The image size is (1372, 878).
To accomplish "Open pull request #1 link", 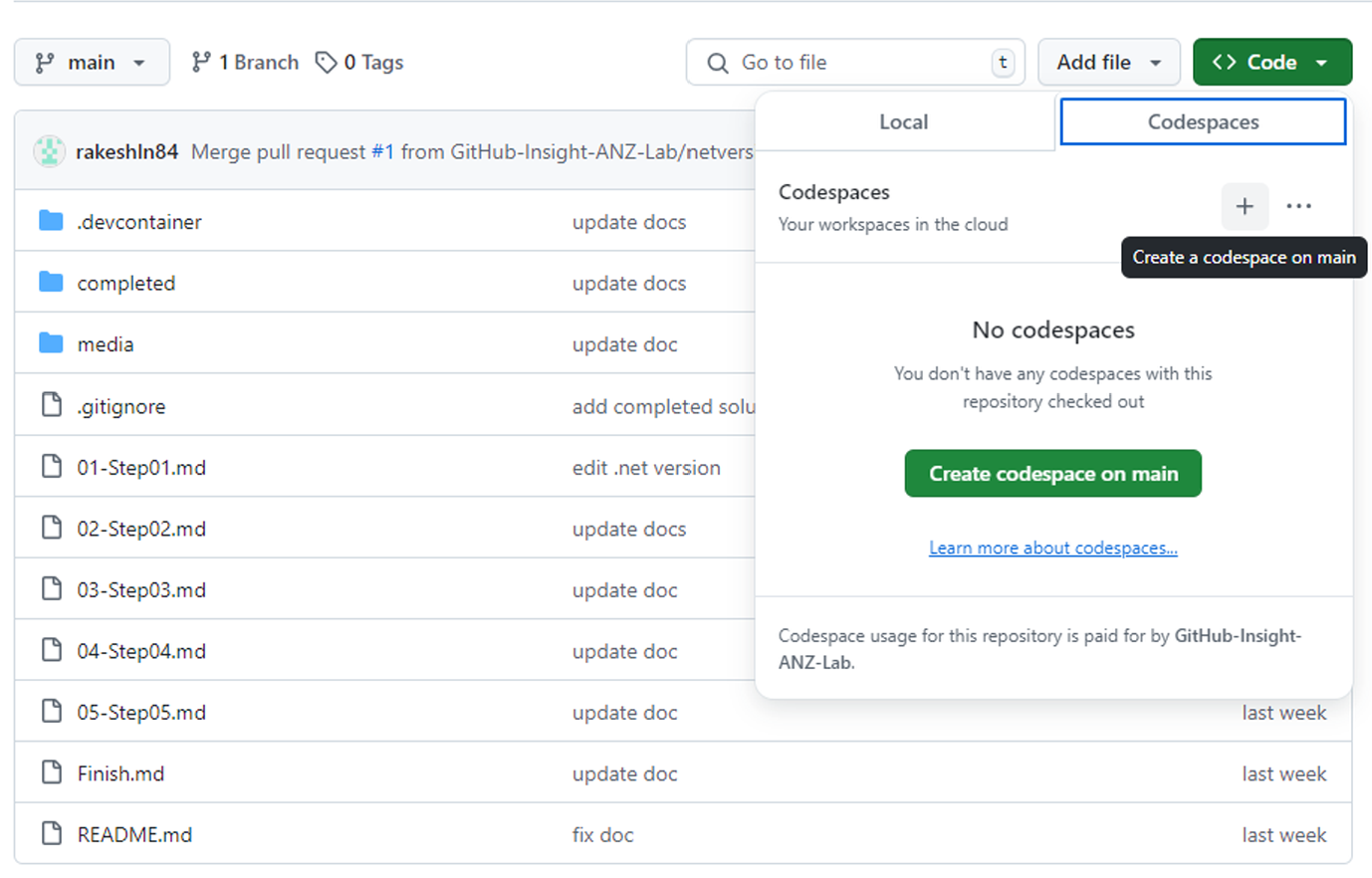I will [x=382, y=152].
